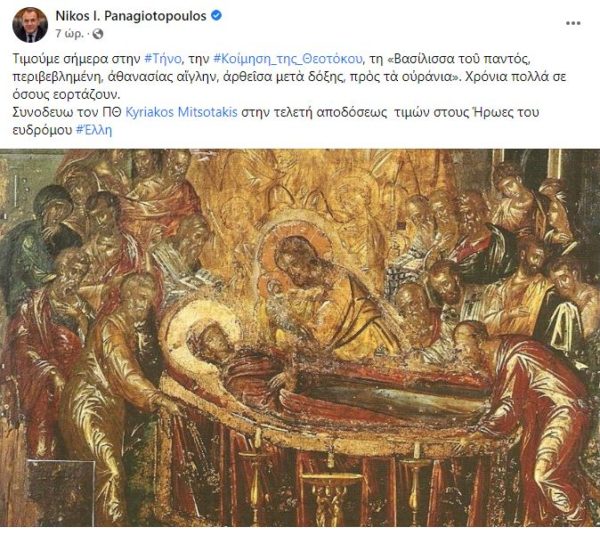Click the word ευδρόμου in the post
This screenshot has width=600, height=535.
42,130
